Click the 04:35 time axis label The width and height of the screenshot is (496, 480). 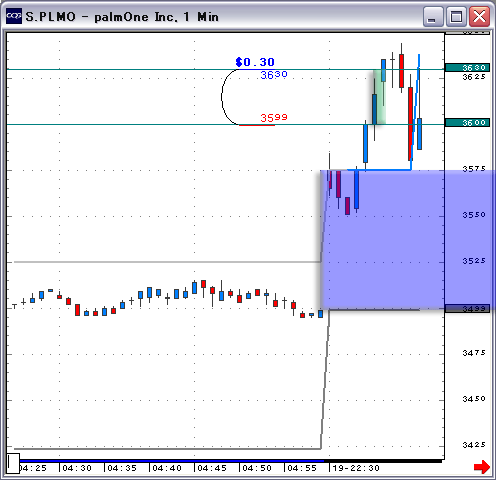tap(122, 468)
